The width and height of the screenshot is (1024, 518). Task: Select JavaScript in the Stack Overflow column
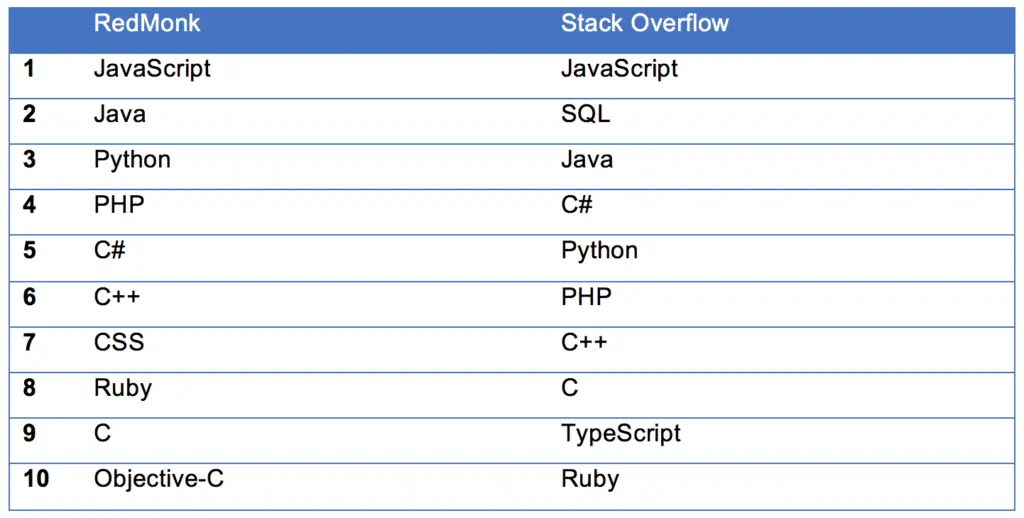619,69
